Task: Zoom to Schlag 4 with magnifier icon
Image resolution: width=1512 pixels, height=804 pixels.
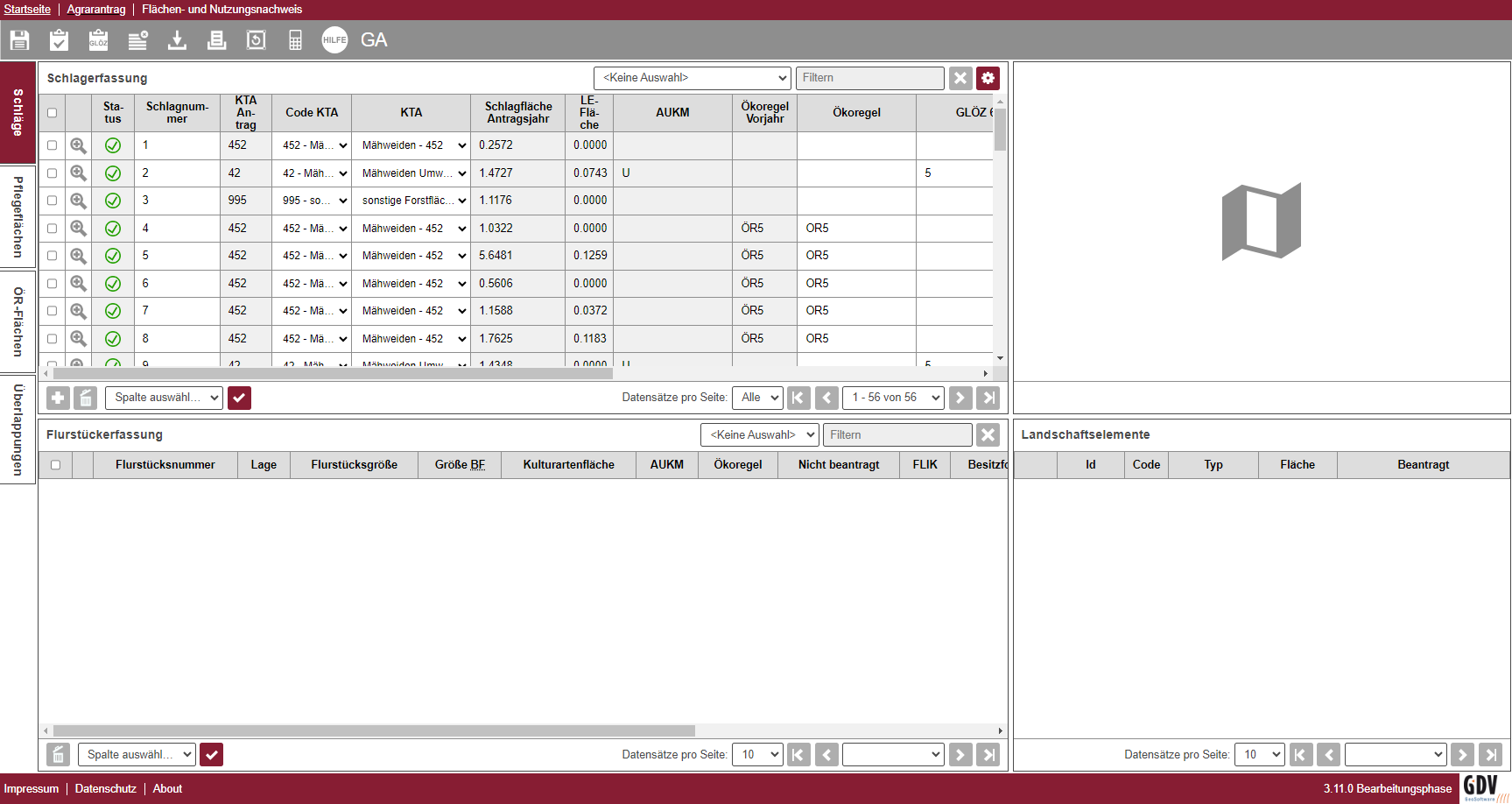Action: click(x=78, y=229)
